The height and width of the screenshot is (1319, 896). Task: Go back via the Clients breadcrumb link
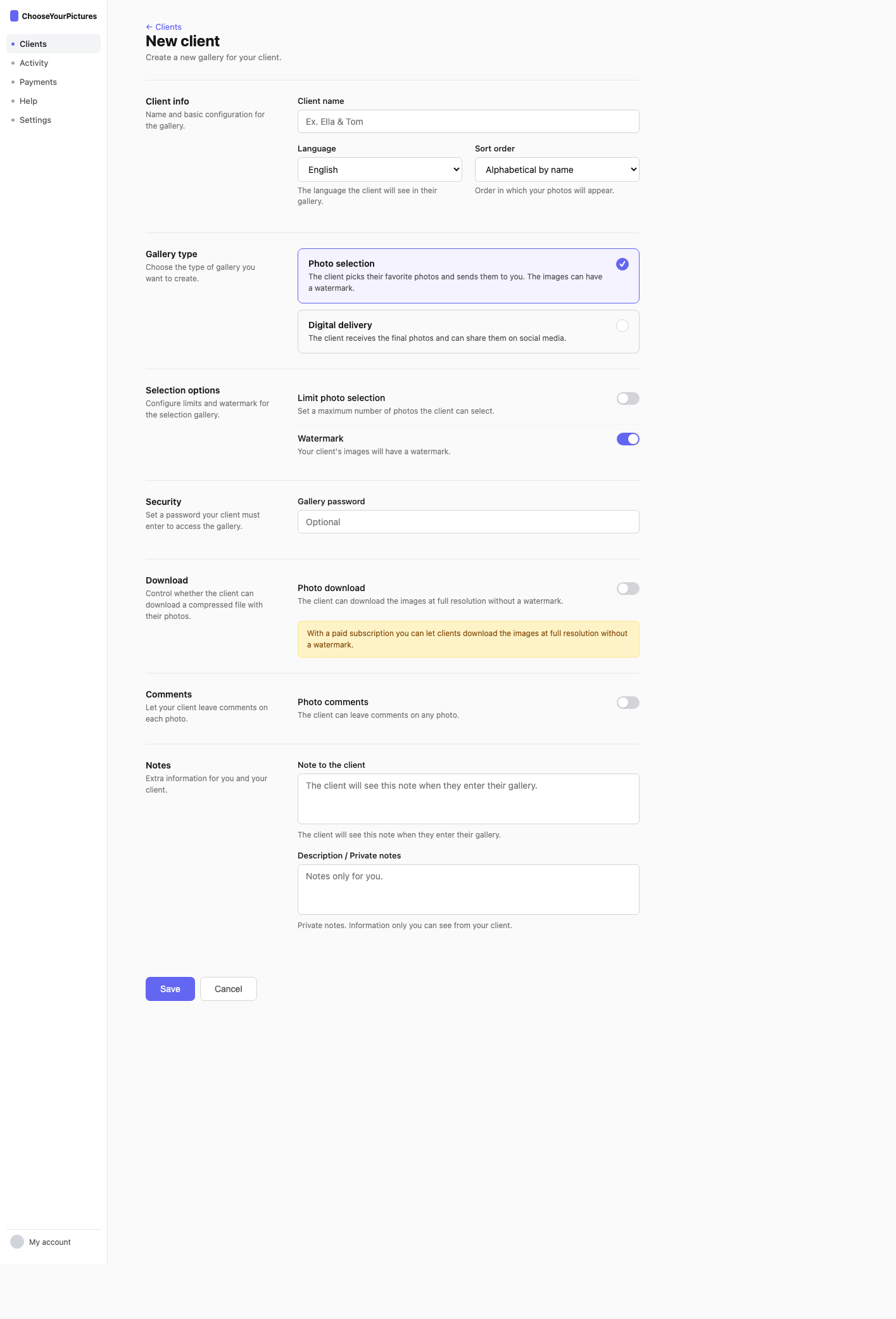[x=163, y=27]
